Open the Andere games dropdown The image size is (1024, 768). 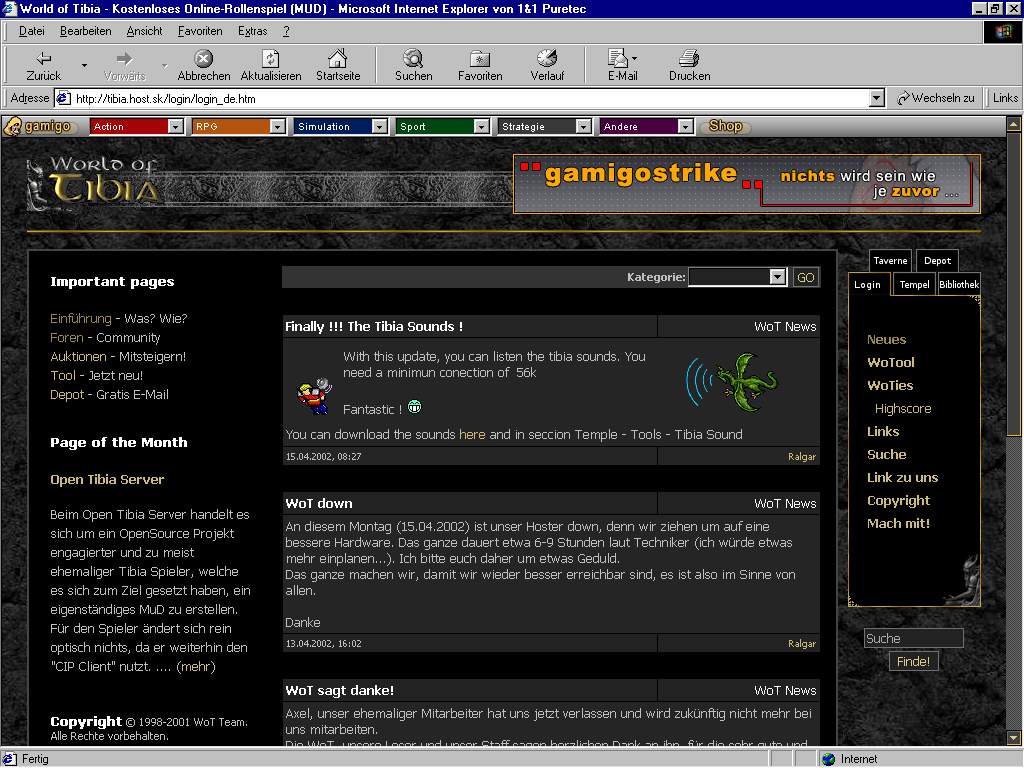point(685,127)
